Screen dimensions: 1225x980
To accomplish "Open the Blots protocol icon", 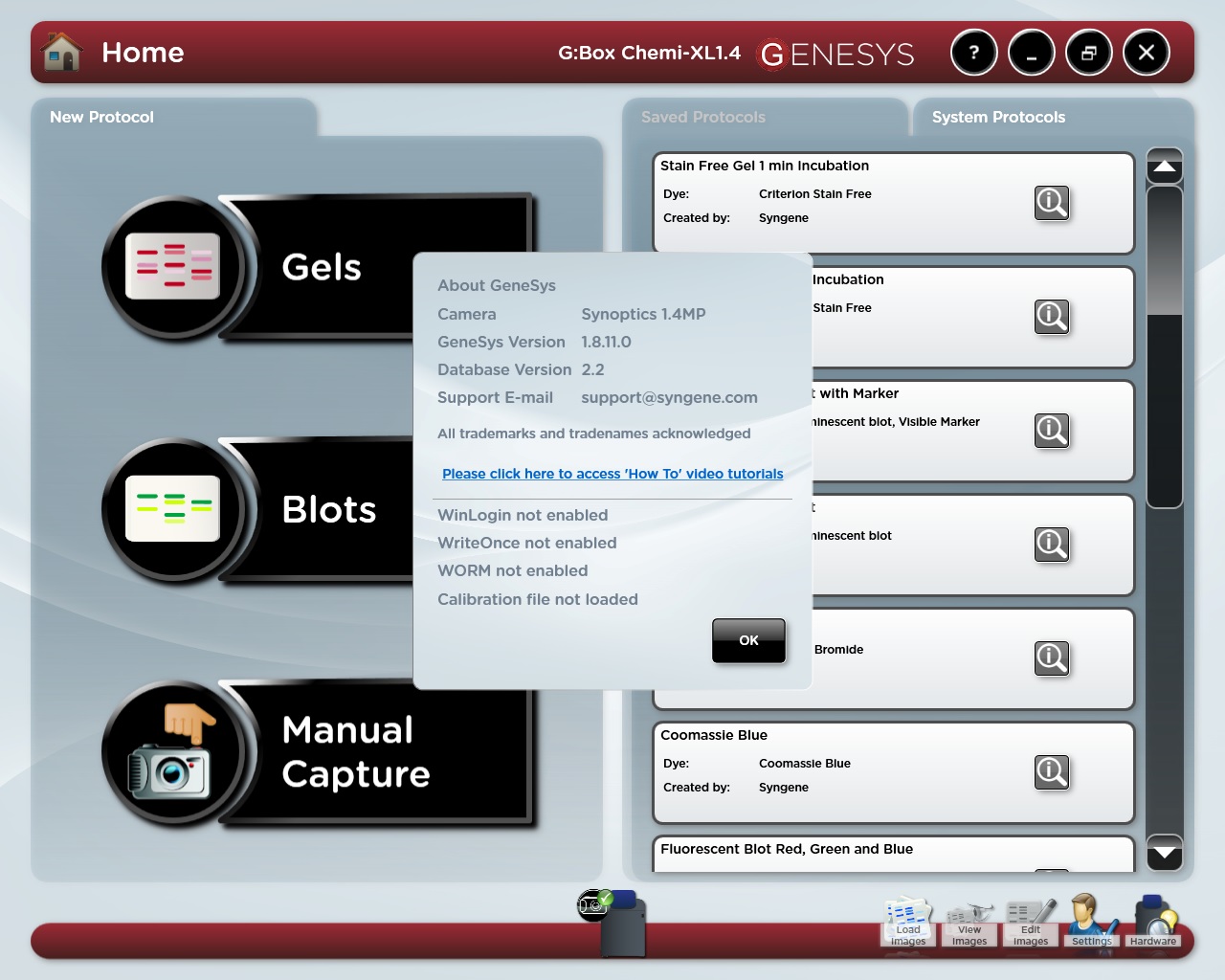I will tap(173, 509).
